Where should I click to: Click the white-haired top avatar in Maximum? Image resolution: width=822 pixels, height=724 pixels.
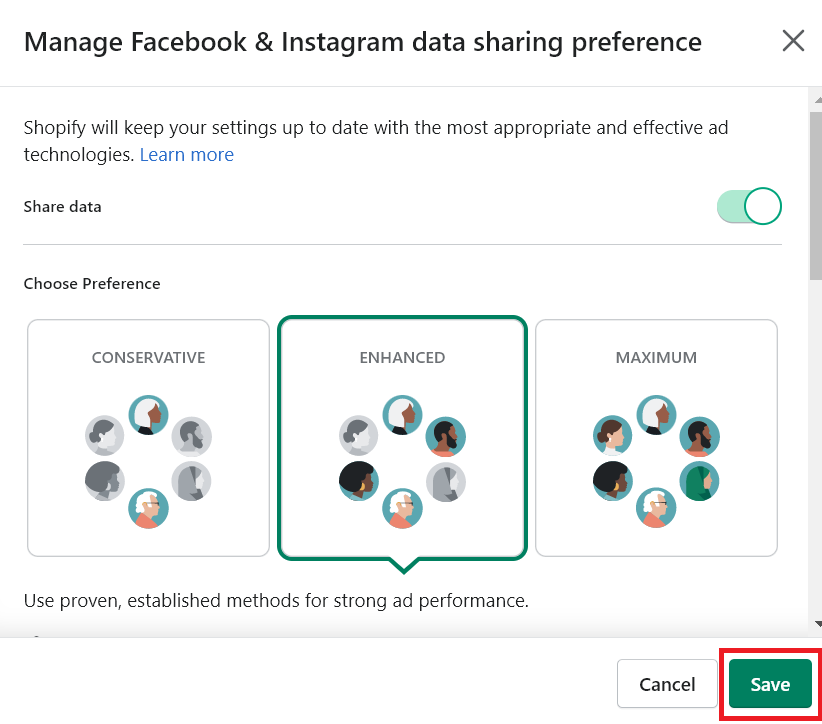pyautogui.click(x=656, y=415)
